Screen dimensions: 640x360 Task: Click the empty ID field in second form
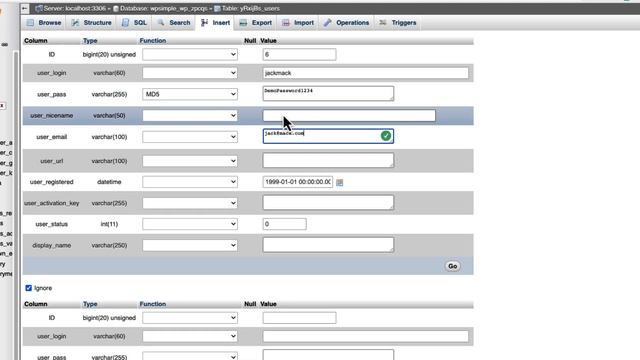click(300, 318)
